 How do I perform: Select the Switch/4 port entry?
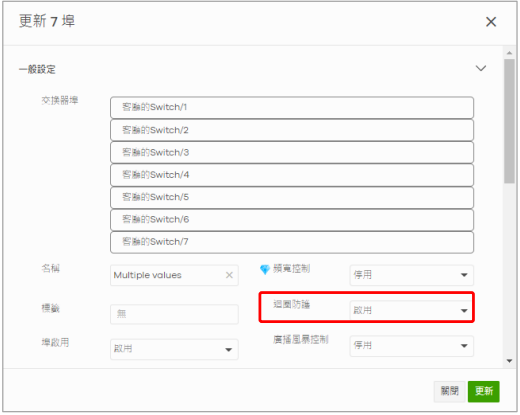click(x=292, y=175)
